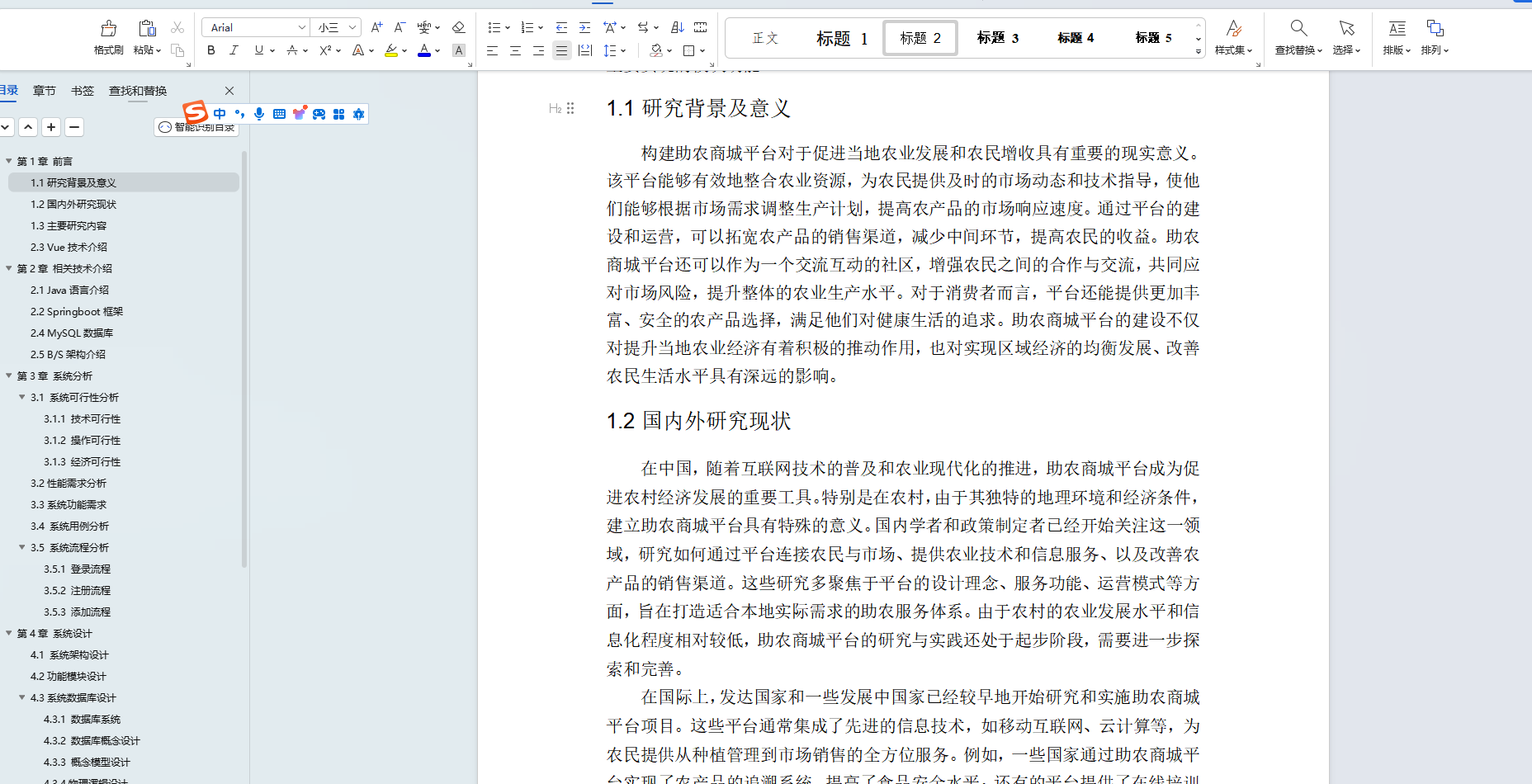Switch to the 查找和替换 tab
This screenshot has width=1532, height=784.
click(x=138, y=91)
